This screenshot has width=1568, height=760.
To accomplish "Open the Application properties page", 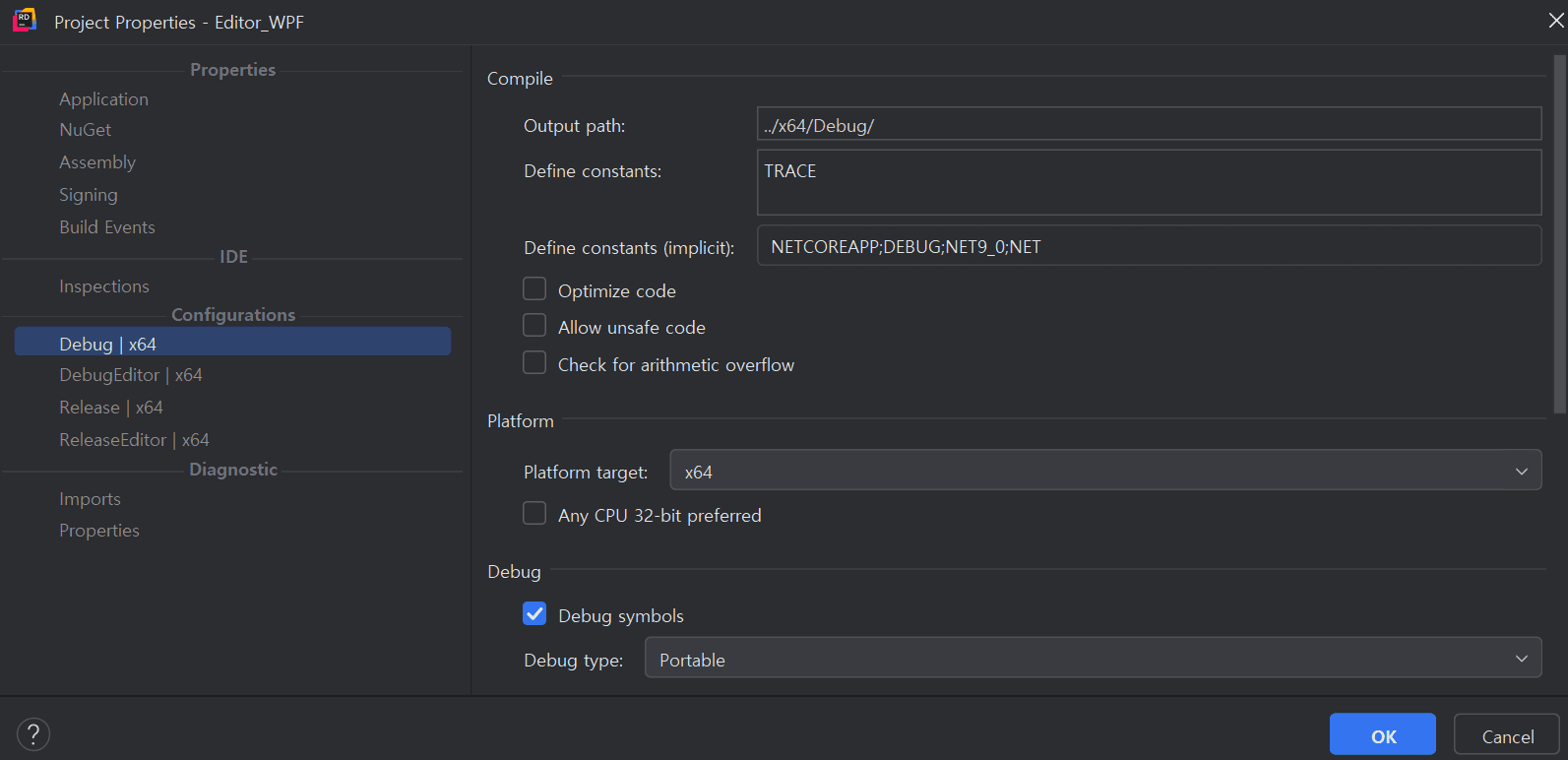I will coord(103,99).
